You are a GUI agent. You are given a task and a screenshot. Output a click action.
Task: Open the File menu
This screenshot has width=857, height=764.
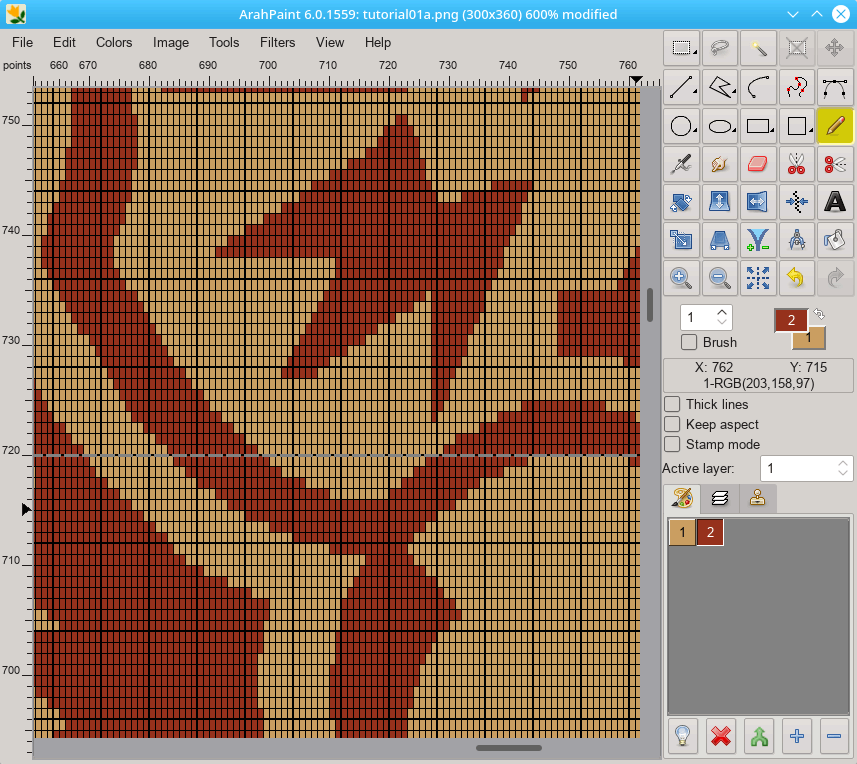click(22, 43)
